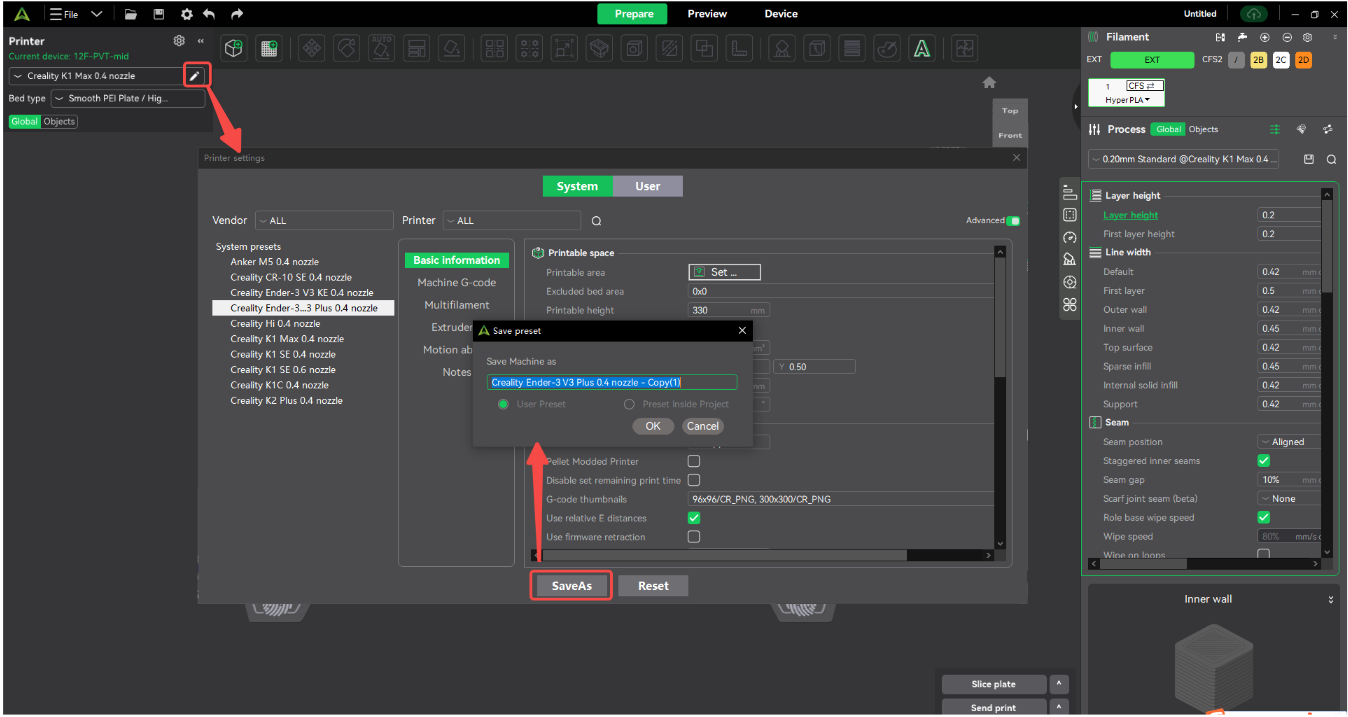Viewport: 1348px width, 717px height.
Task: Open Scarf joint seam dropdown
Action: pos(1289,499)
